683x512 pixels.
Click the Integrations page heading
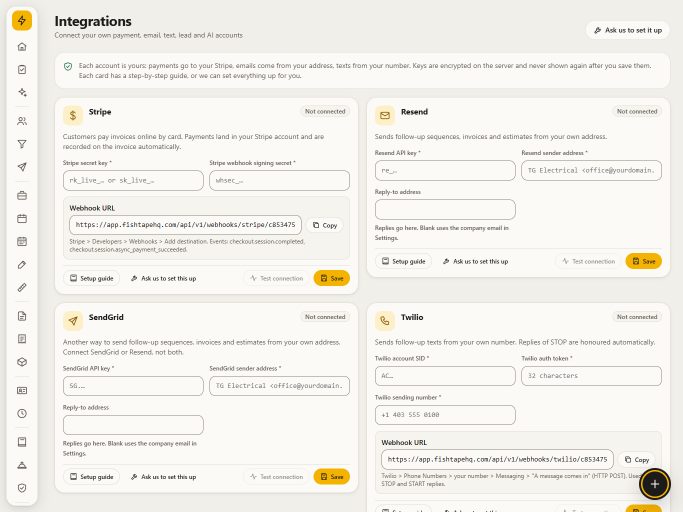coord(93,21)
